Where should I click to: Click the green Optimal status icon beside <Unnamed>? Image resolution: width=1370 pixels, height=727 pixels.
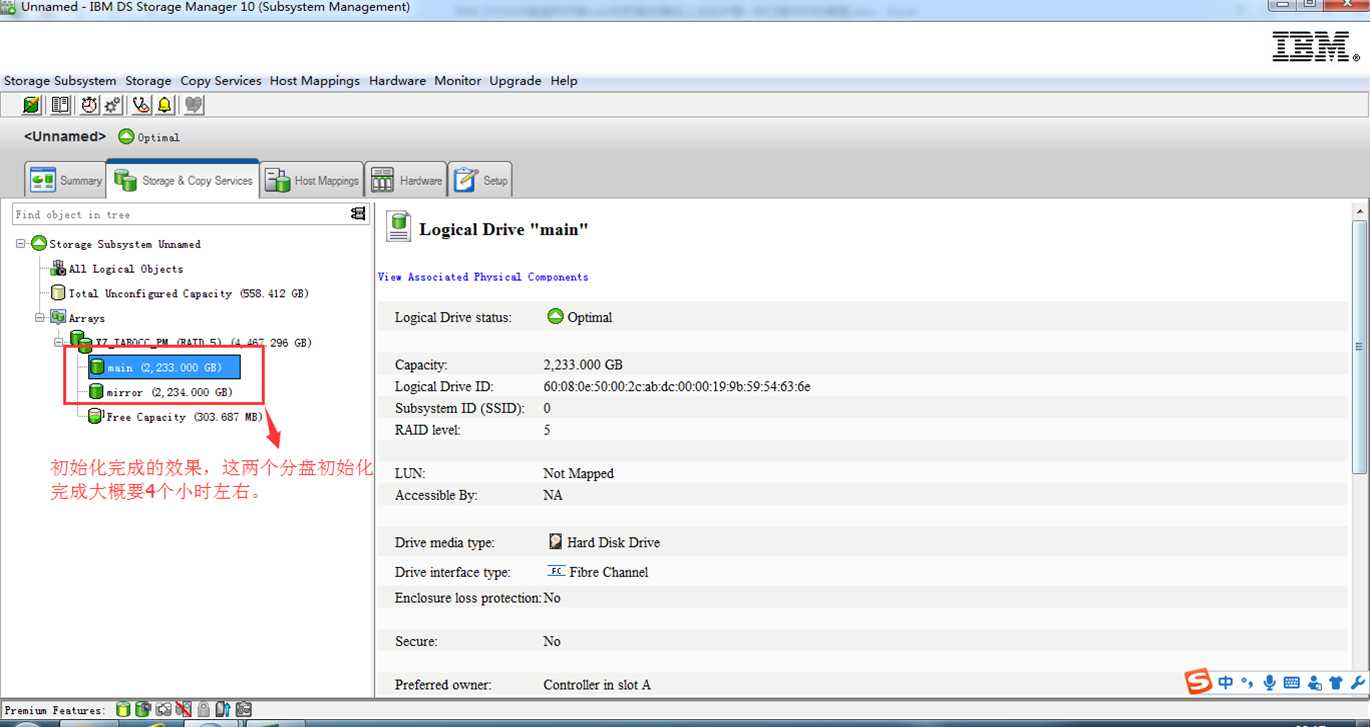click(x=126, y=137)
